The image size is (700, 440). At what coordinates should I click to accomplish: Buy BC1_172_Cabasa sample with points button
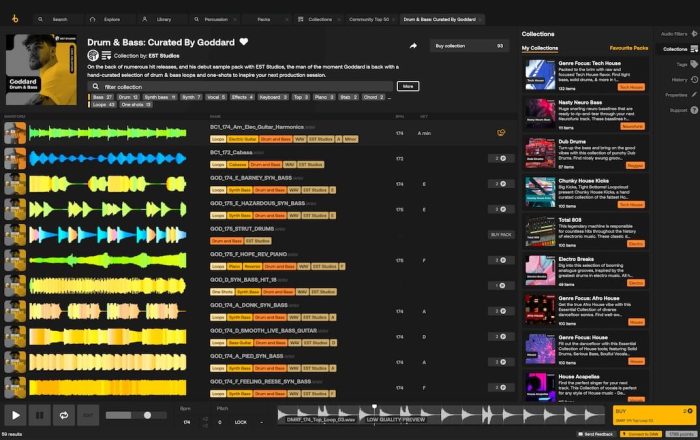click(500, 158)
